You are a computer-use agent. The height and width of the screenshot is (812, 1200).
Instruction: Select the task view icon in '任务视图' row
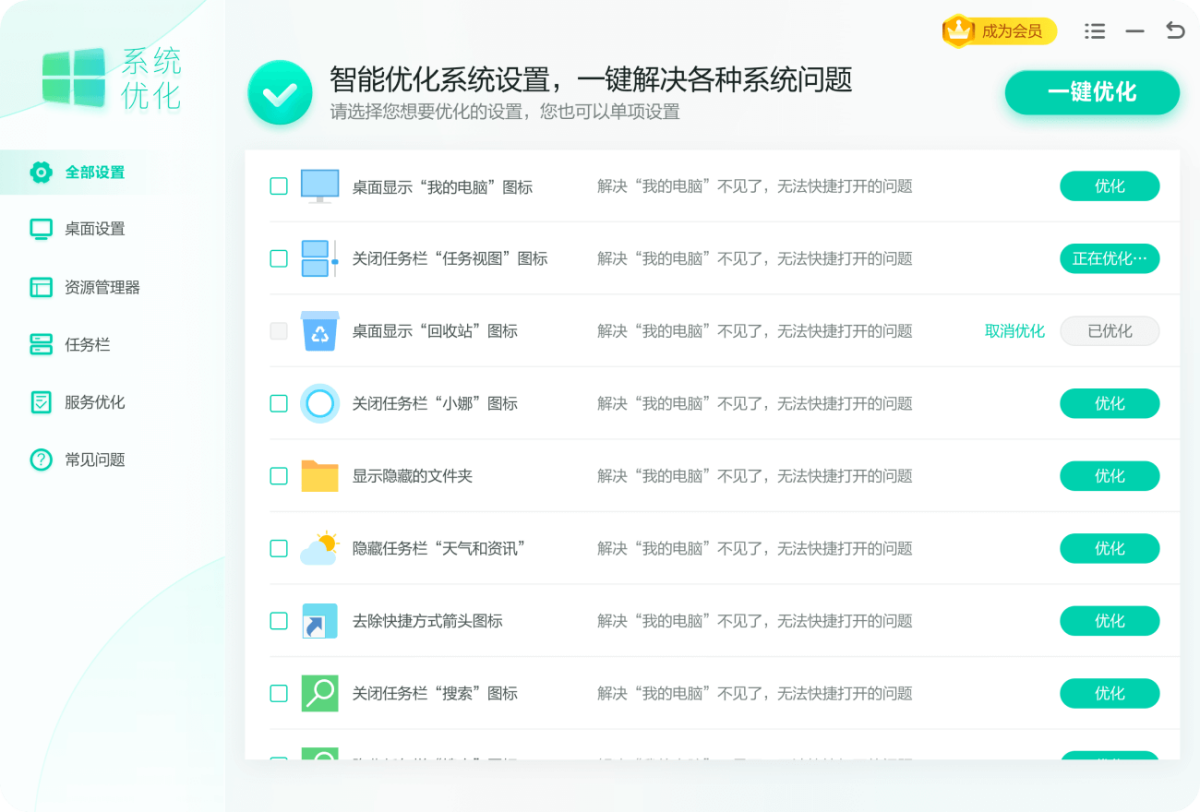pos(320,258)
